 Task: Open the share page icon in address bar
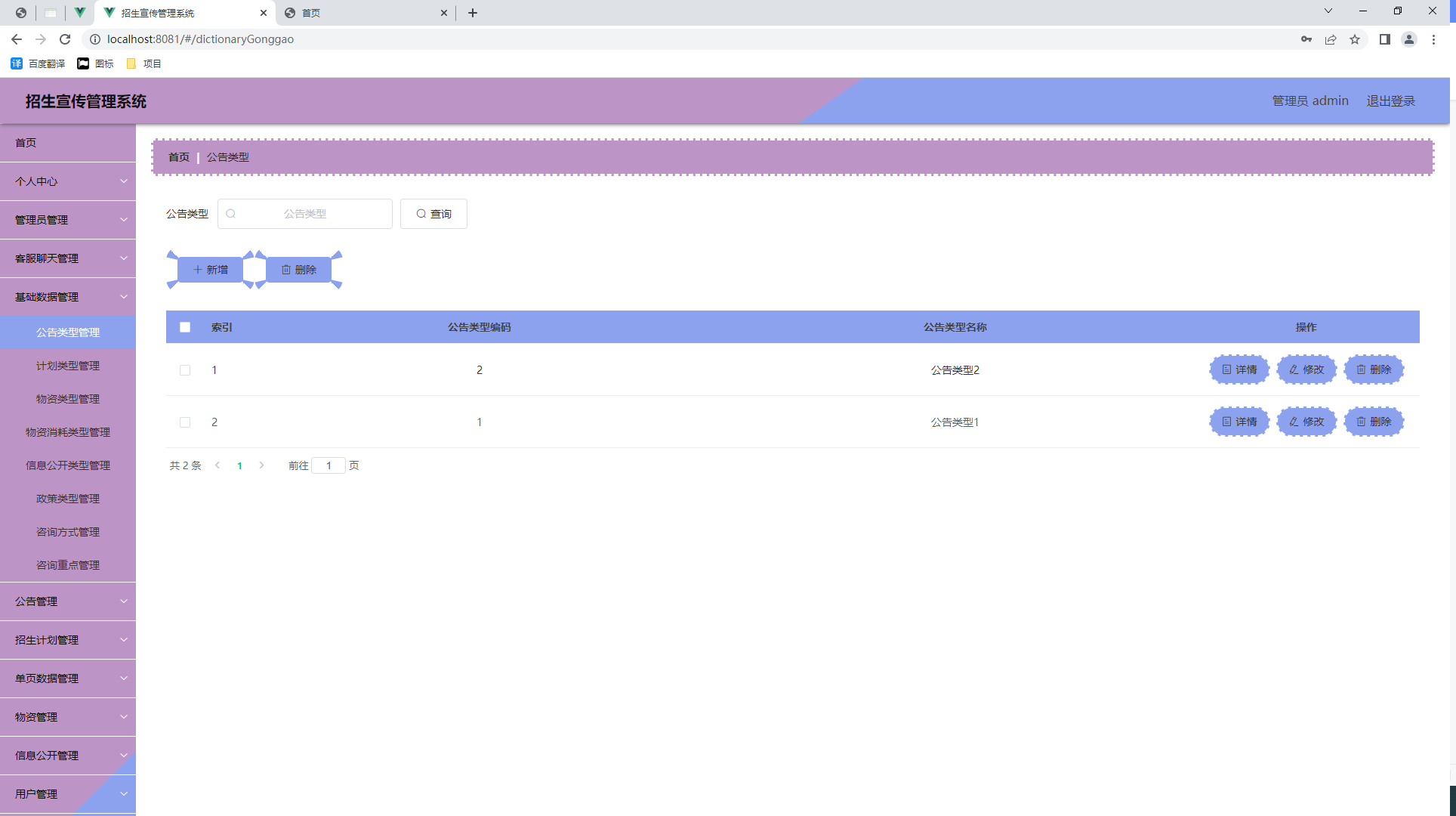pyautogui.click(x=1331, y=39)
